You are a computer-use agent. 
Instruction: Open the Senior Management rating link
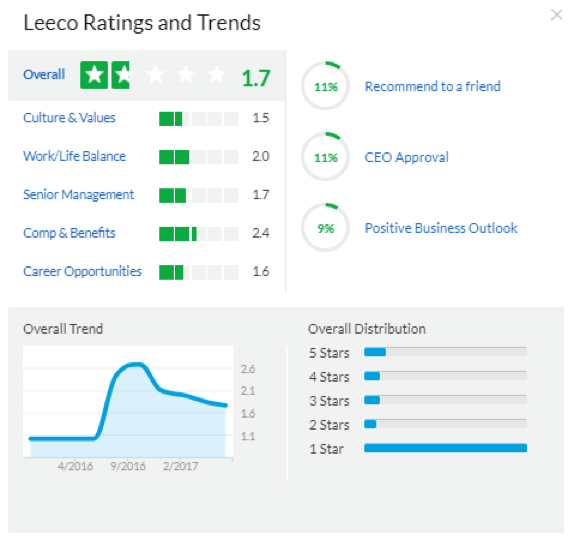[x=78, y=195]
